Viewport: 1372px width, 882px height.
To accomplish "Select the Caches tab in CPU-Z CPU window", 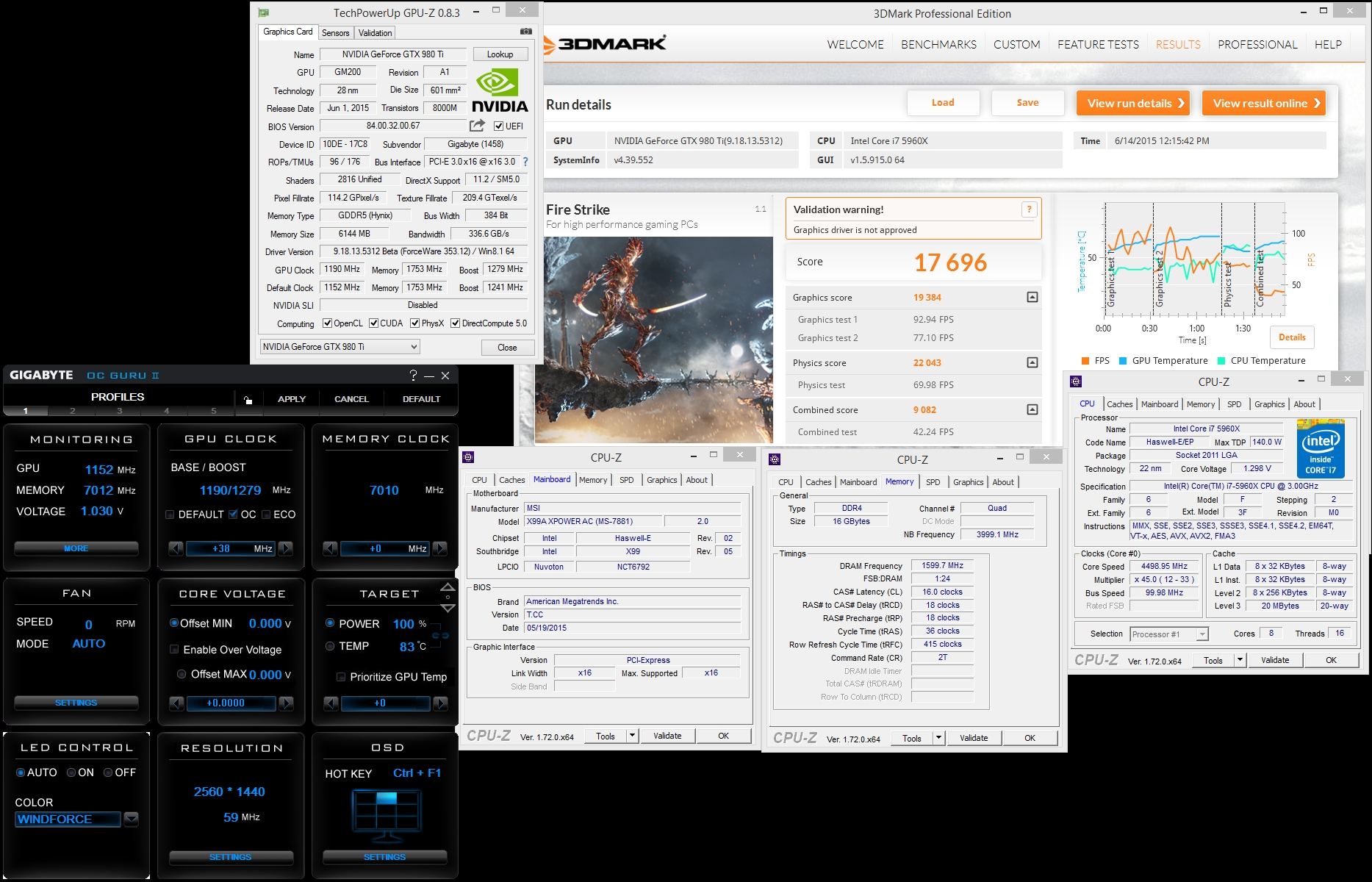I will point(1119,404).
